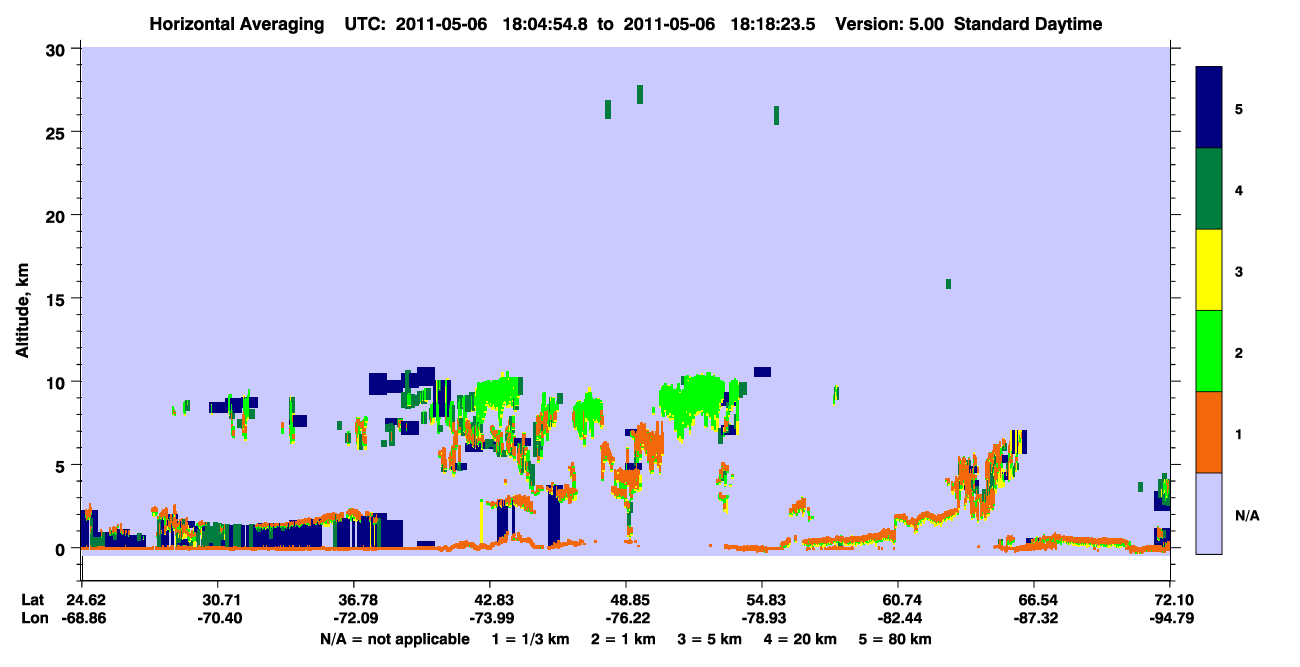Click longitude value -82.44
Image resolution: width=1300 pixels, height=667 pixels.
pos(898,619)
